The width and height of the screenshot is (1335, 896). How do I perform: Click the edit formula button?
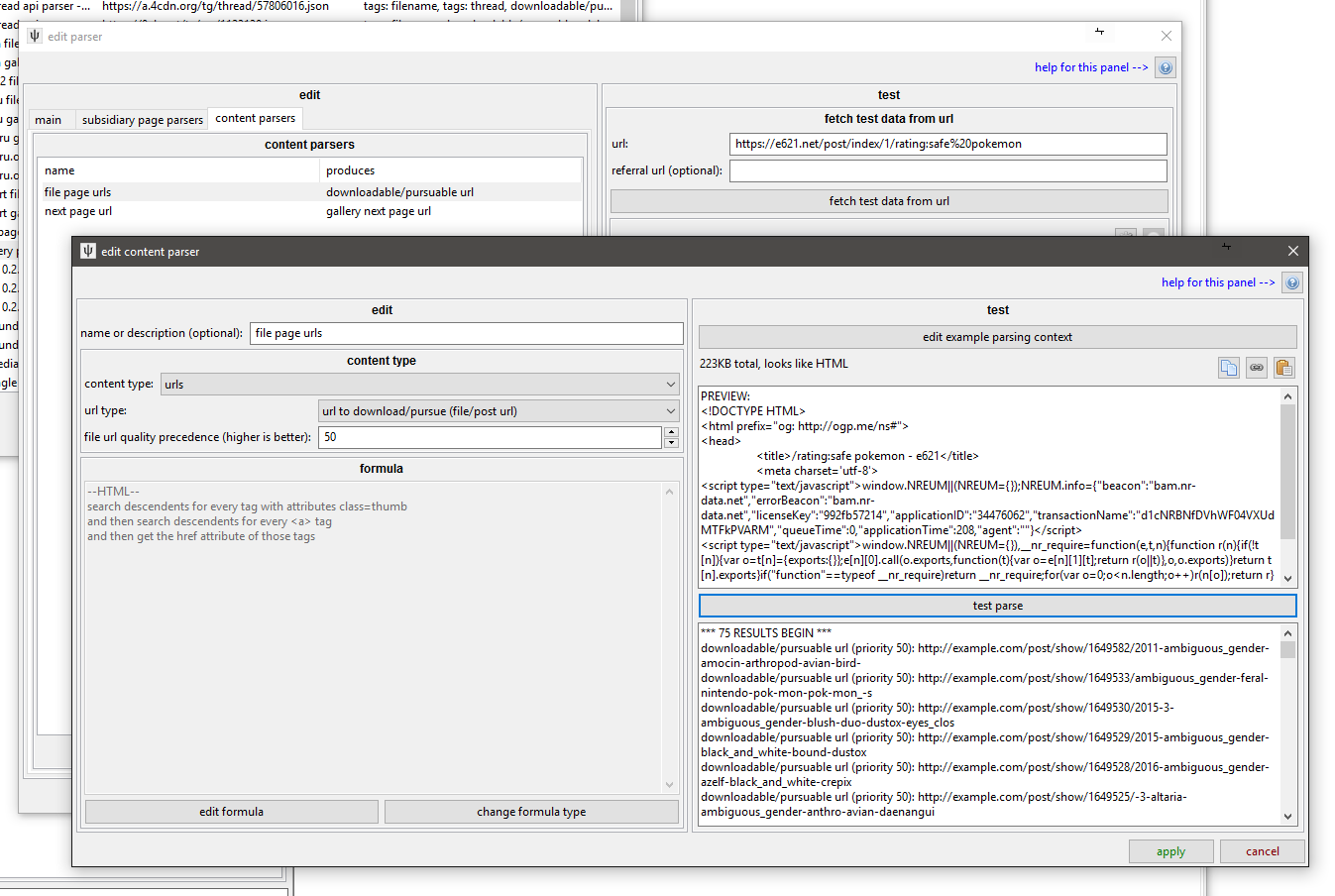click(231, 812)
